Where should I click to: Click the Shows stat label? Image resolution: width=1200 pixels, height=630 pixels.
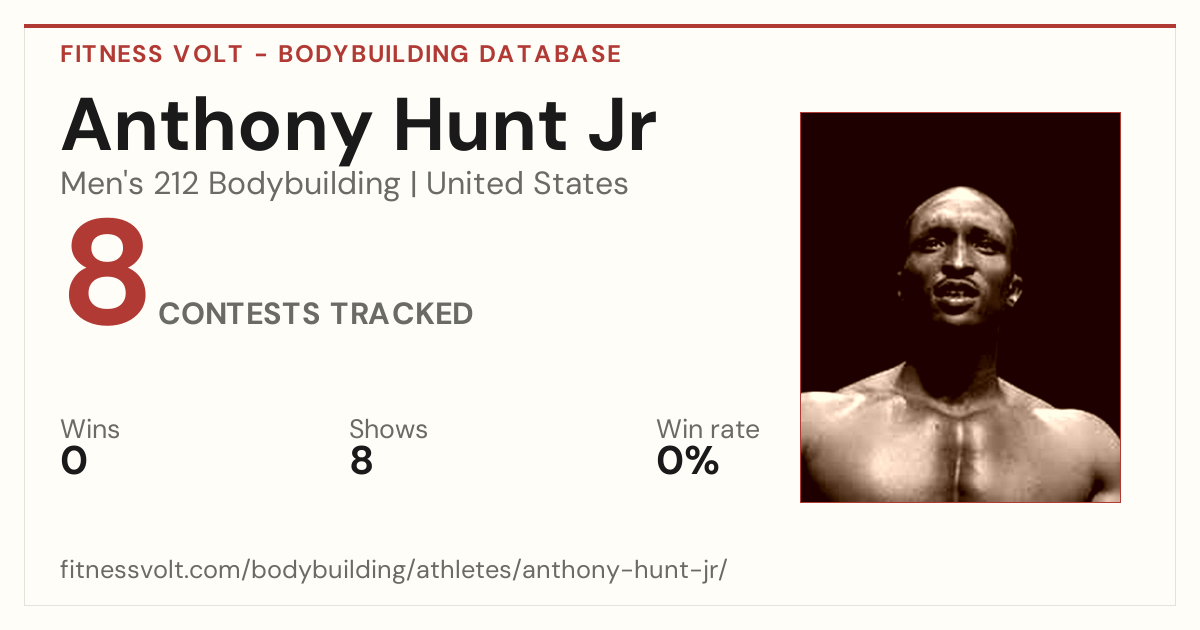pyautogui.click(x=388, y=429)
